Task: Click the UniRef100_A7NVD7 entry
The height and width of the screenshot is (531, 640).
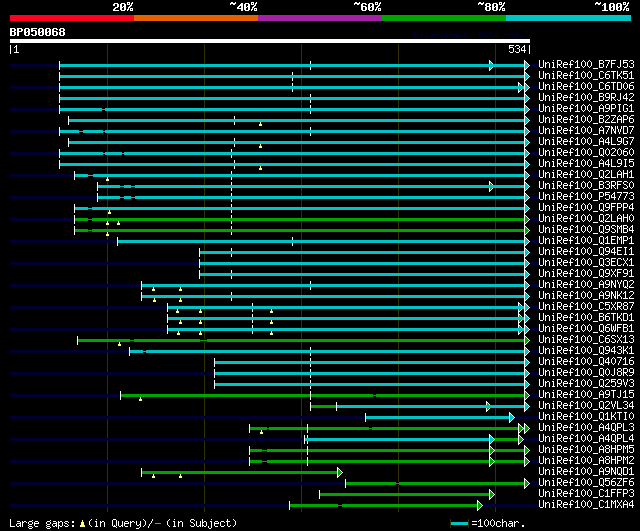Action: (586, 131)
